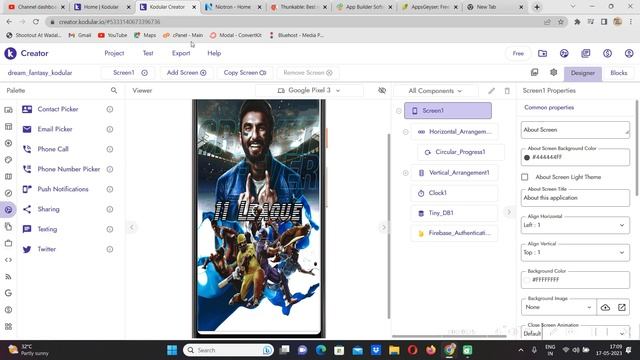Switch to the Designer view
The height and width of the screenshot is (360, 640).
(x=582, y=73)
